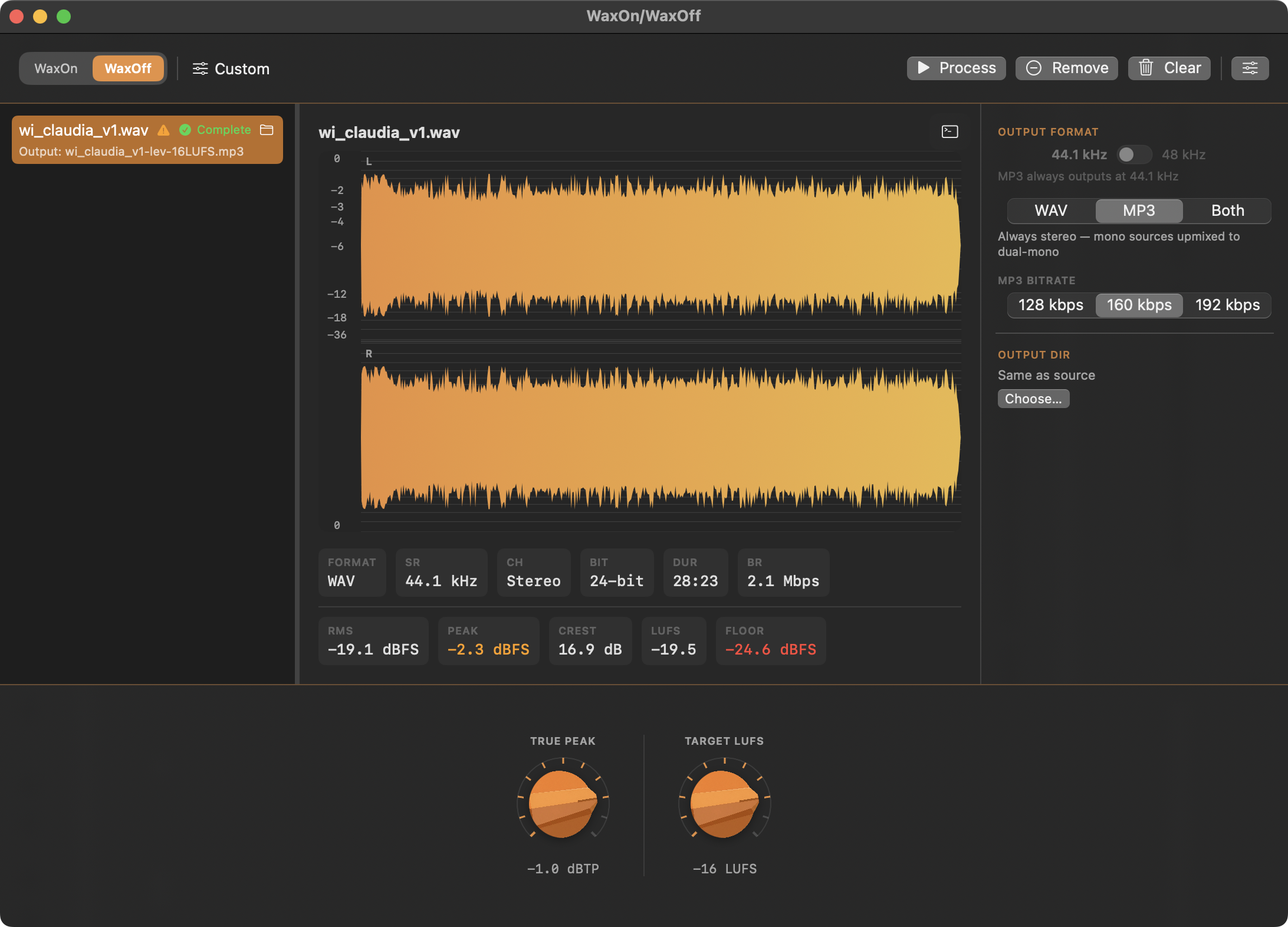Viewport: 1288px width, 927px height.
Task: Select the WaxOff mode tab
Action: pyautogui.click(x=128, y=68)
